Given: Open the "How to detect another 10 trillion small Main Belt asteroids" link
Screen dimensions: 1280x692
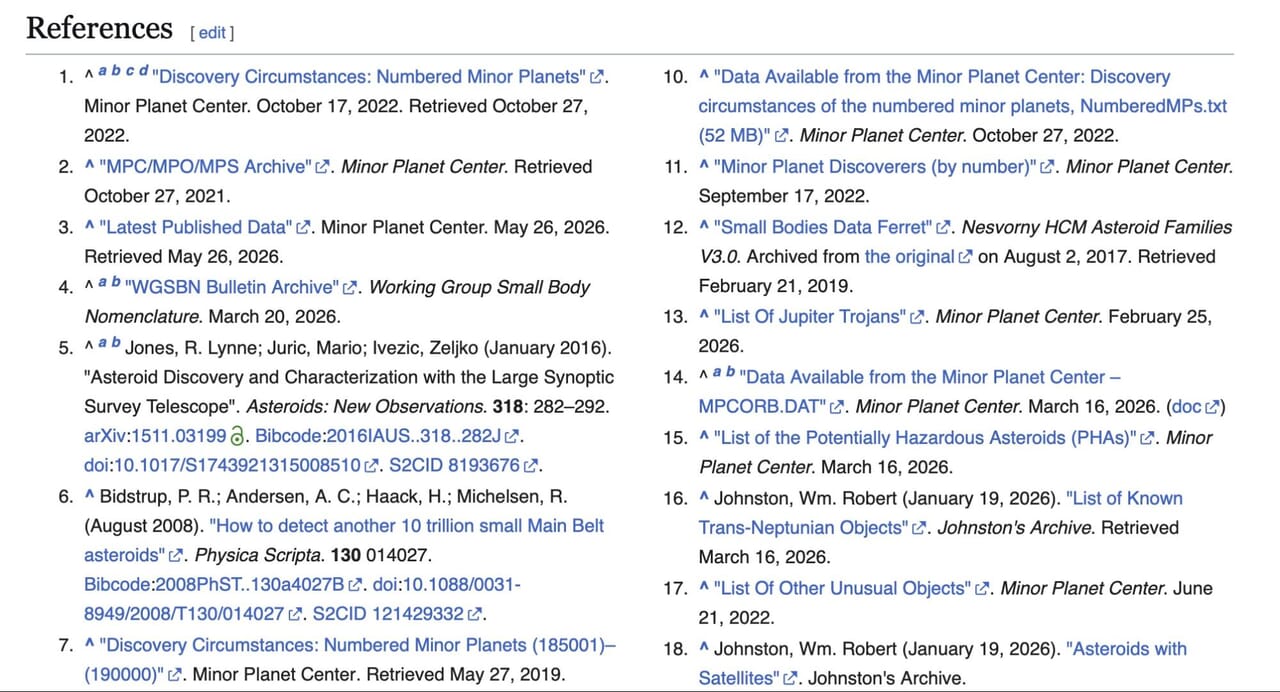Looking at the screenshot, I should click(344, 540).
